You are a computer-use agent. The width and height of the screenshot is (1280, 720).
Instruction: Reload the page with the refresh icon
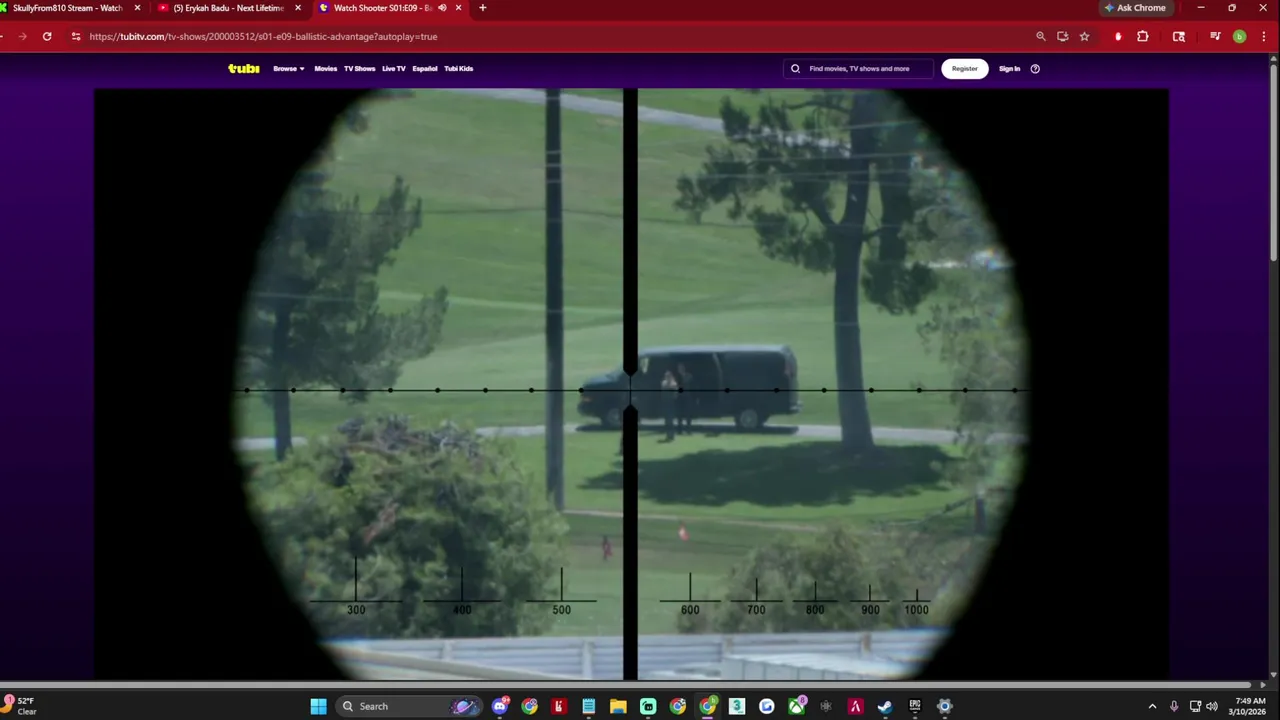click(x=47, y=36)
